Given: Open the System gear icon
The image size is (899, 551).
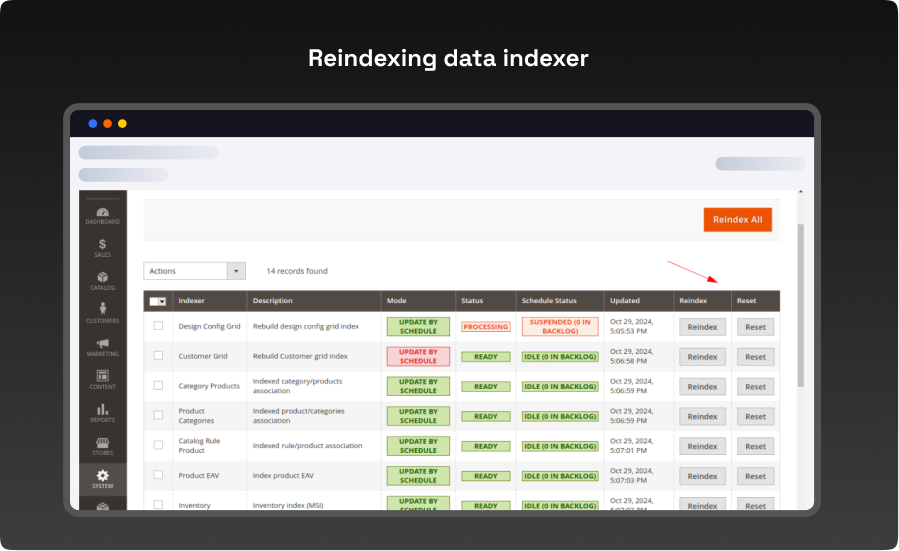Looking at the screenshot, I should 103,476.
